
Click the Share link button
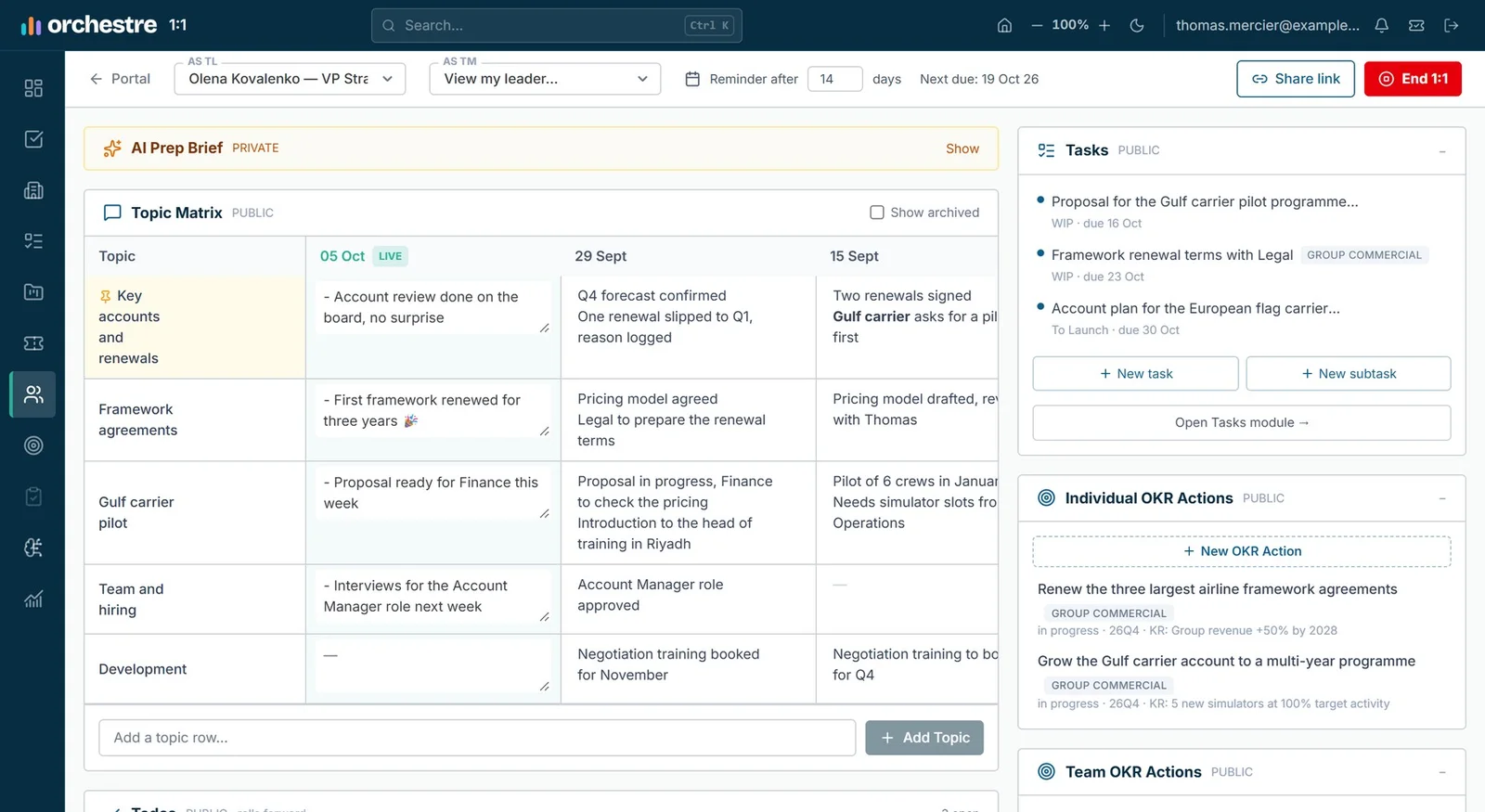coord(1296,79)
